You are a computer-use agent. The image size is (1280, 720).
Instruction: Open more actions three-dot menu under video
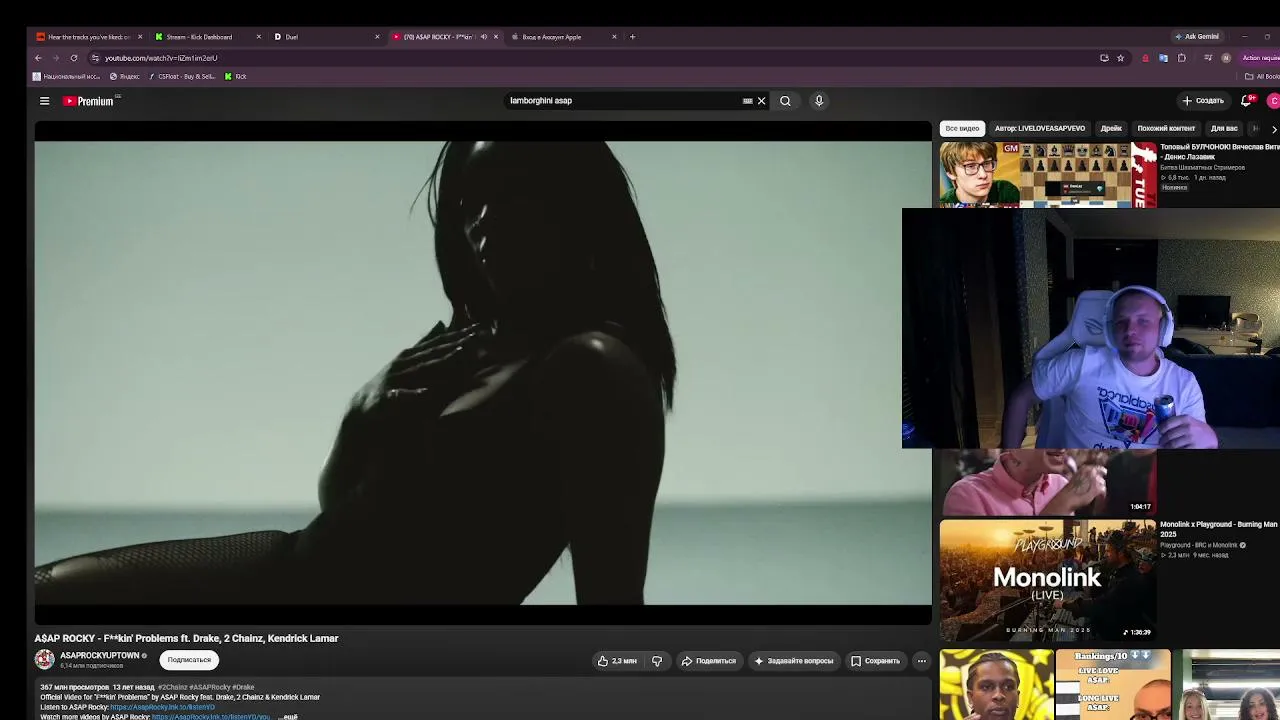(922, 661)
